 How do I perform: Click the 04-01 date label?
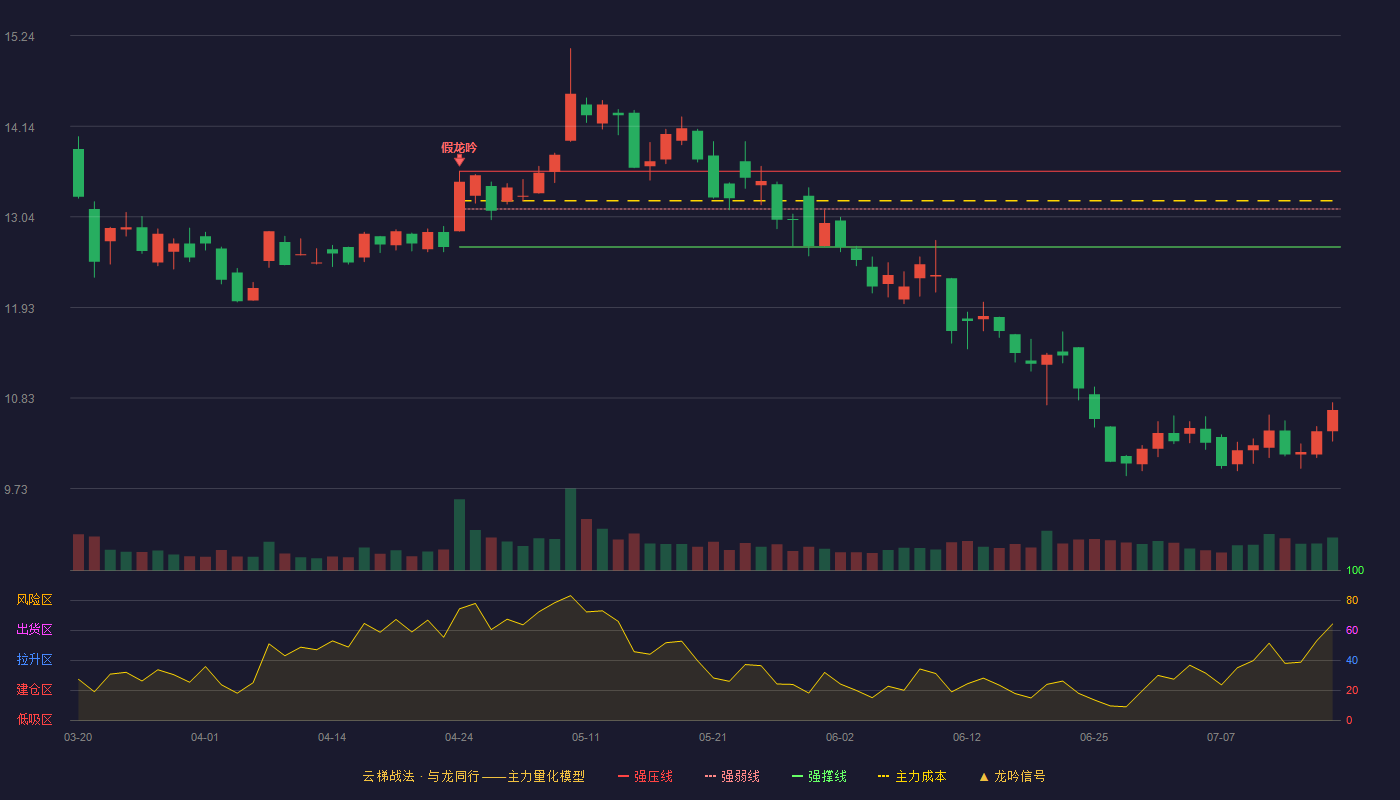pyautogui.click(x=205, y=737)
